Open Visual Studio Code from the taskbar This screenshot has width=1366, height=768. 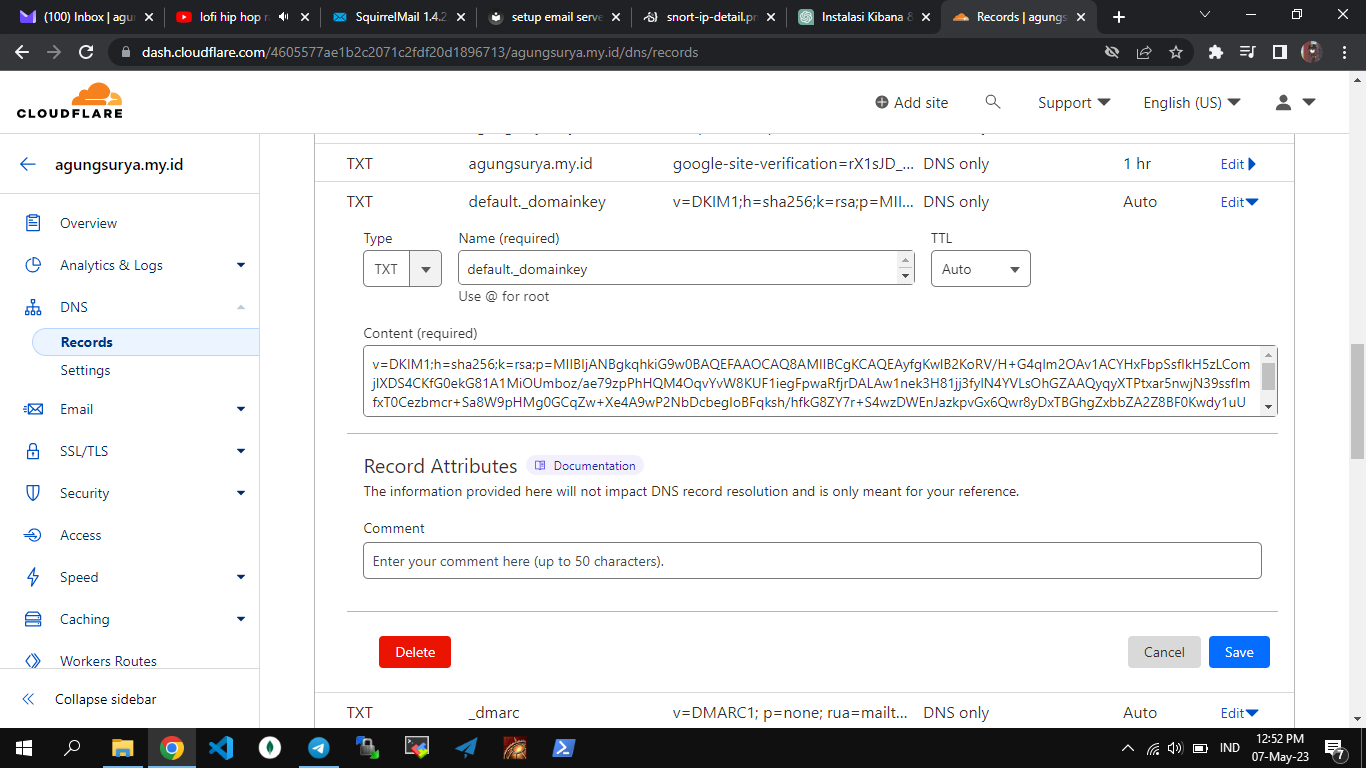(x=221, y=748)
